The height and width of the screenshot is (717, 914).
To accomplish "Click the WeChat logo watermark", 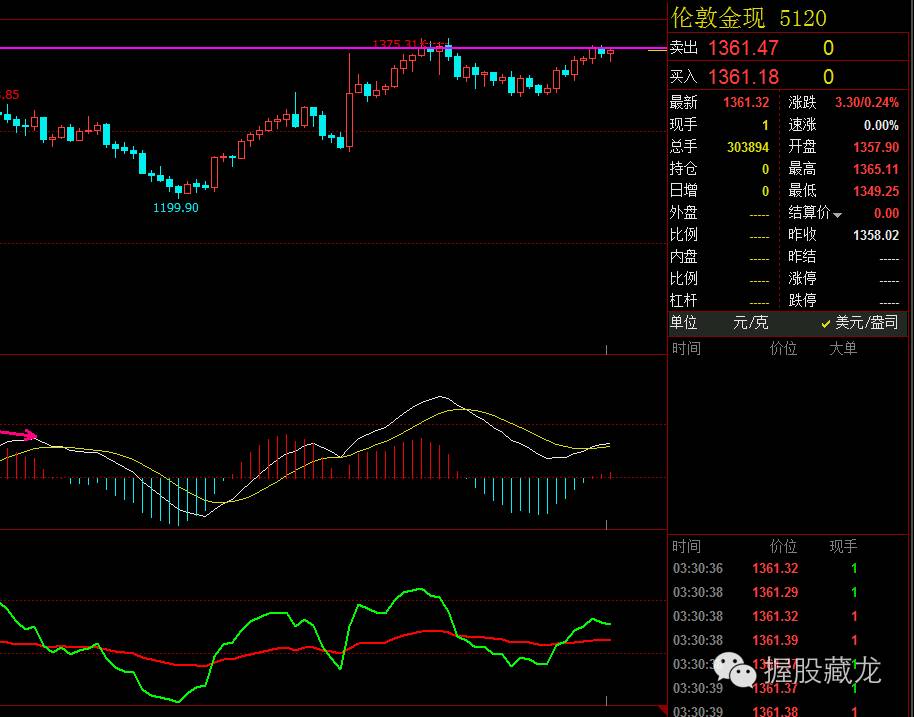I will (x=741, y=671).
